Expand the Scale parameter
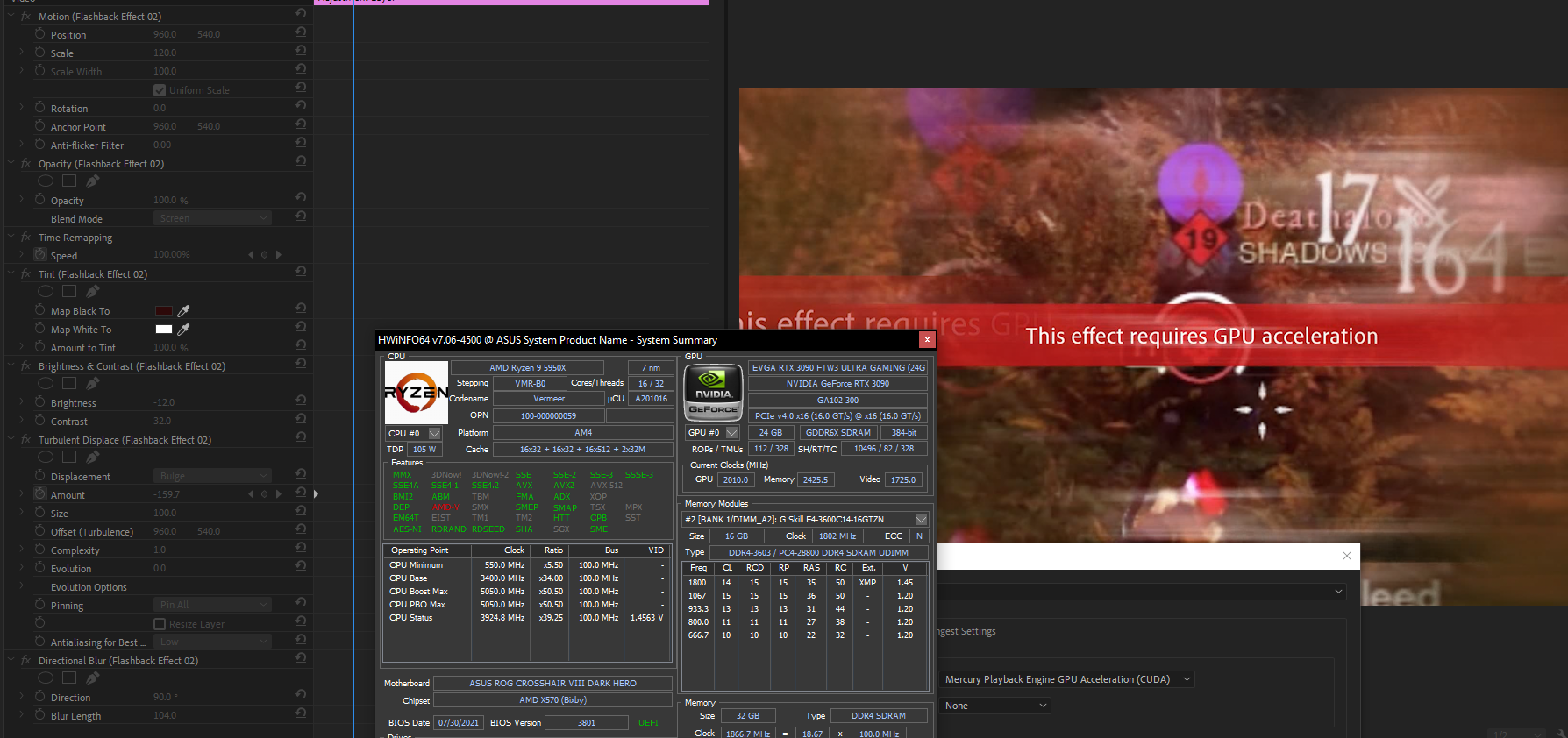Screen dimensions: 1568x738 tap(22, 53)
